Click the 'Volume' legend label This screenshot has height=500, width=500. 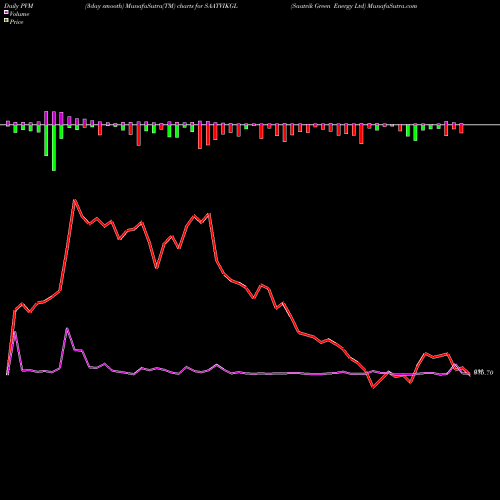[19, 14]
